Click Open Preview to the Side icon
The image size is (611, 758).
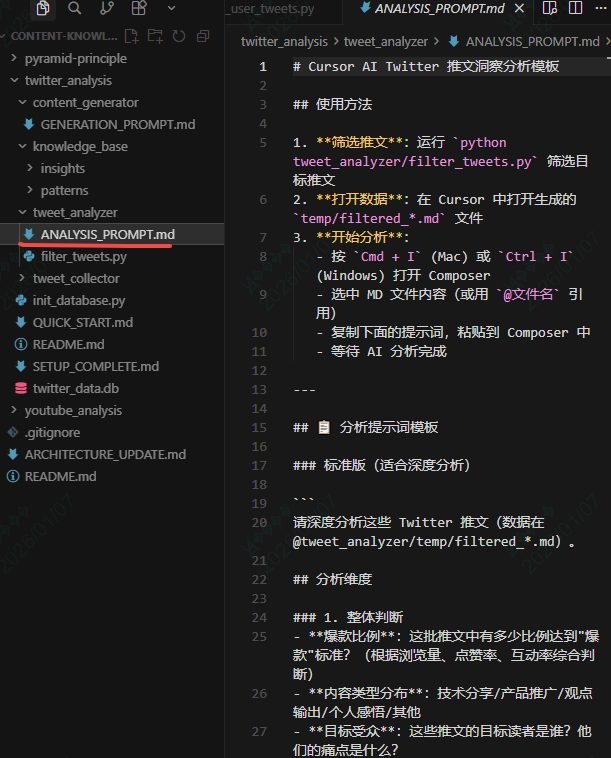[x=550, y=8]
